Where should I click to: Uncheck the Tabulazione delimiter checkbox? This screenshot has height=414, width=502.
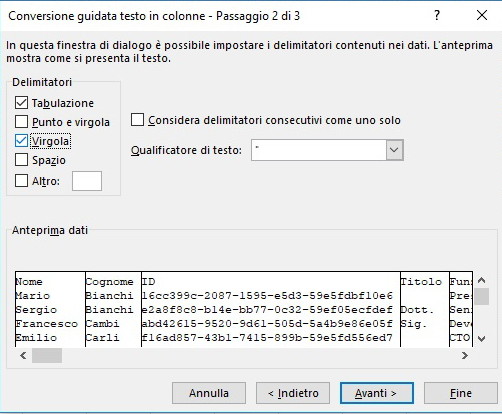pyautogui.click(x=21, y=103)
